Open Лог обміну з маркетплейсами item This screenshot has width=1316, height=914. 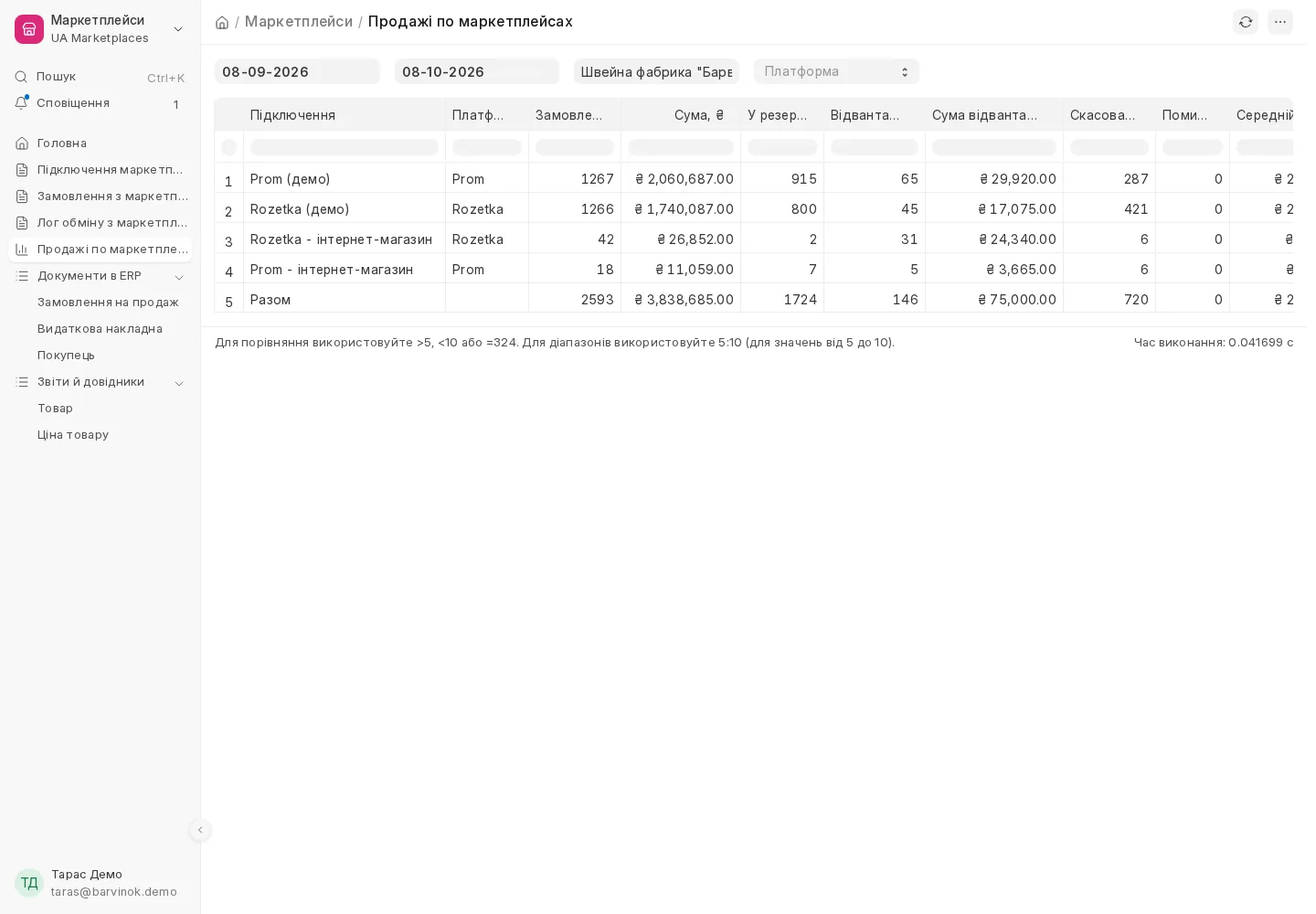tap(101, 223)
